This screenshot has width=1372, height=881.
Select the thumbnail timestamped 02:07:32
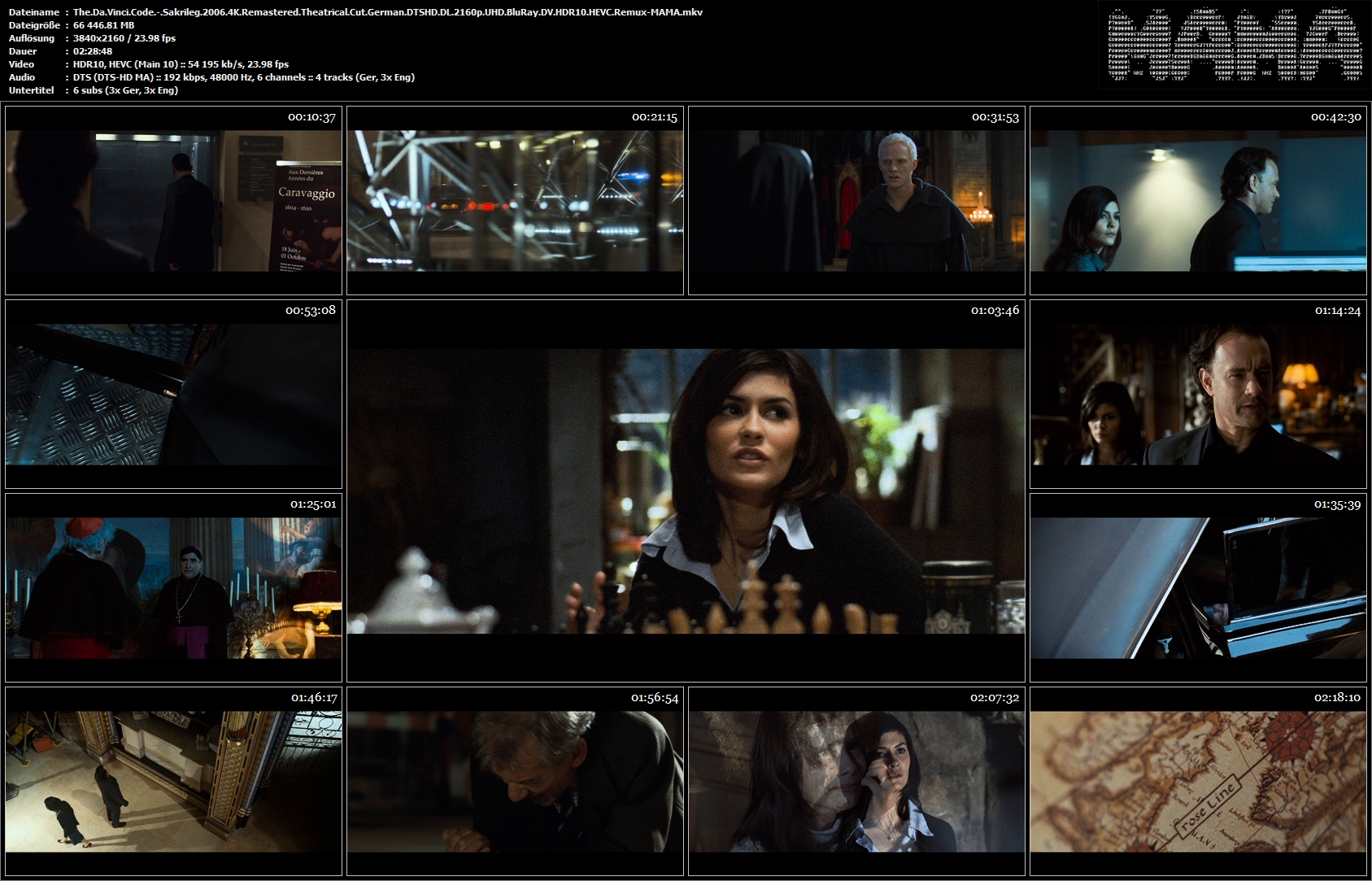(856, 781)
